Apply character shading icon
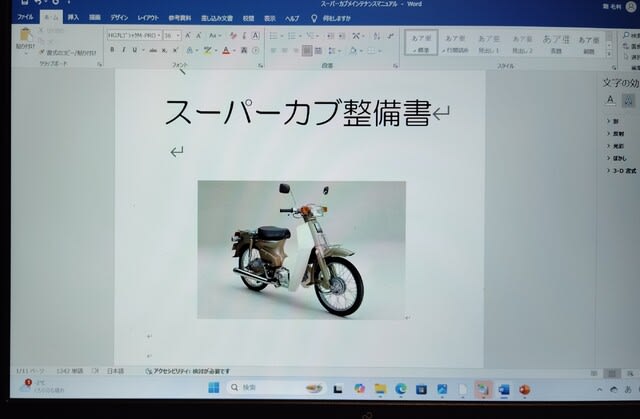This screenshot has width=640, height=419. pyautogui.click(x=244, y=51)
